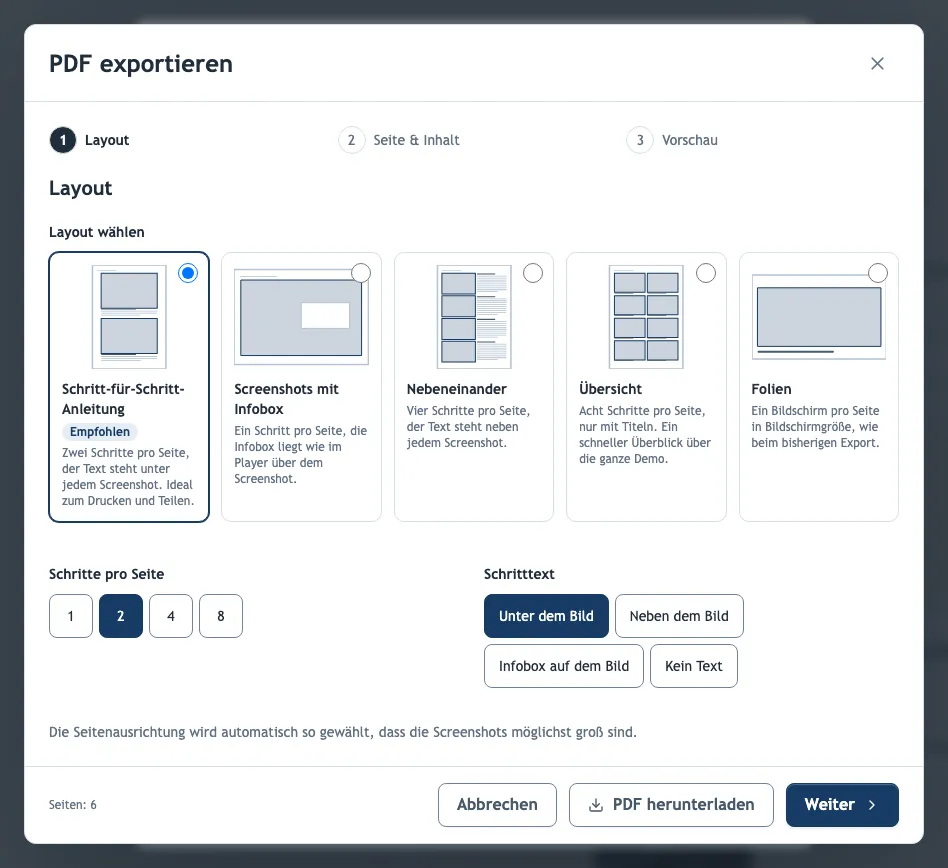Select the Folien layout radio button

(878, 273)
